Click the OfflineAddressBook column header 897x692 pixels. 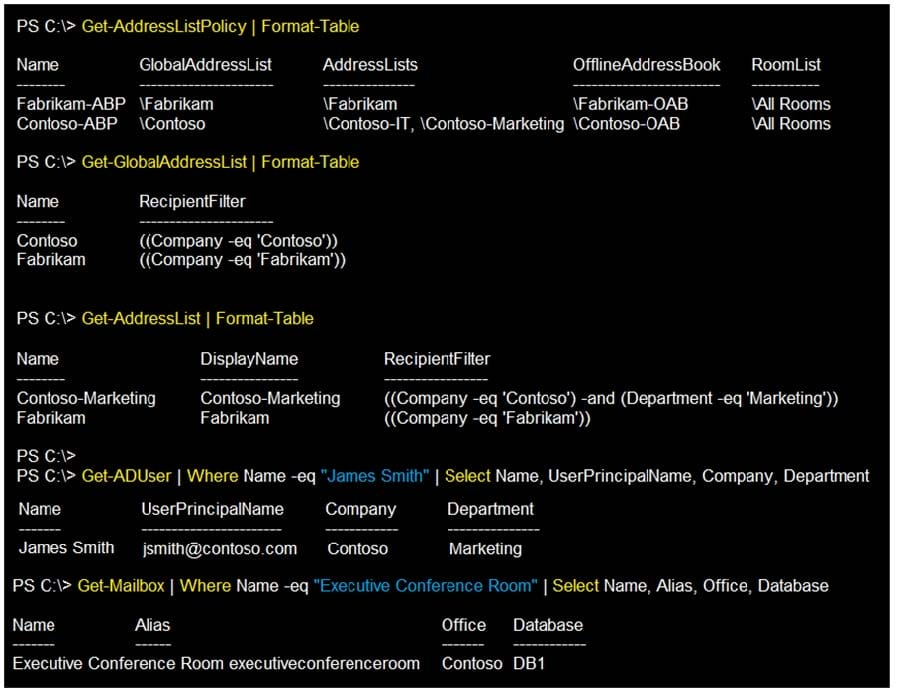[x=646, y=65]
